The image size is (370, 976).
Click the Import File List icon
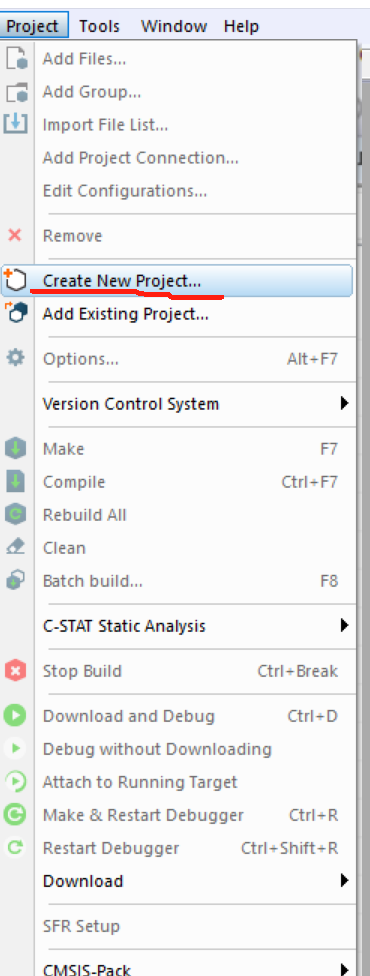(x=16, y=124)
